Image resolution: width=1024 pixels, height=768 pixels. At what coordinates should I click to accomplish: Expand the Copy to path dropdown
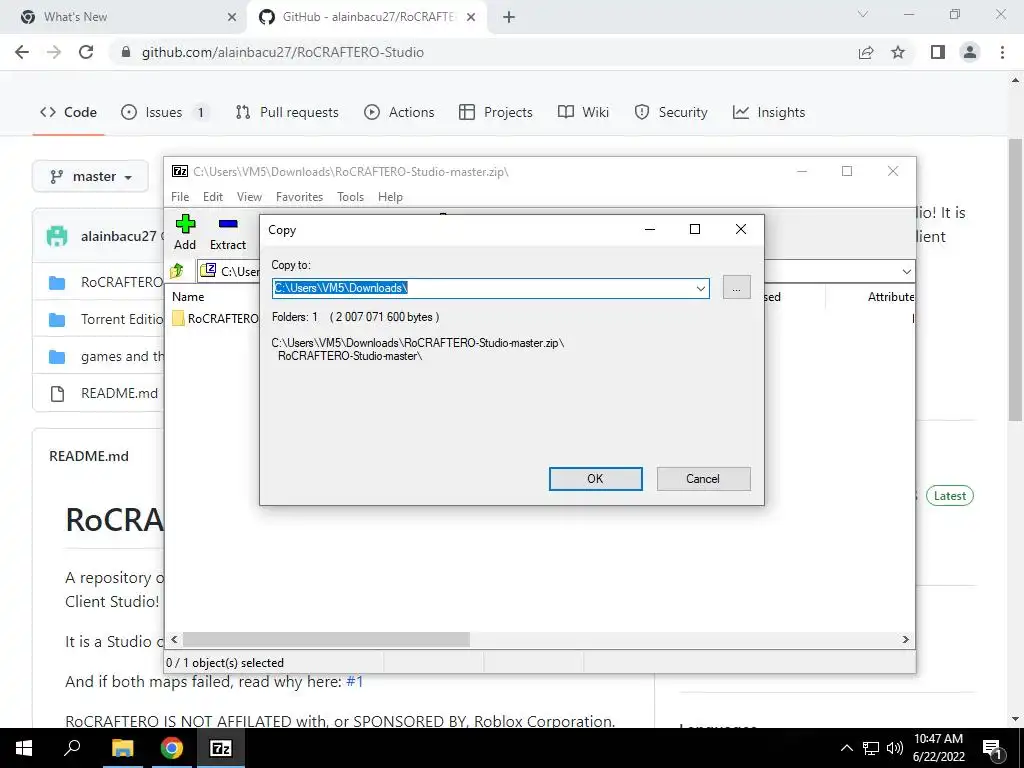(x=701, y=288)
